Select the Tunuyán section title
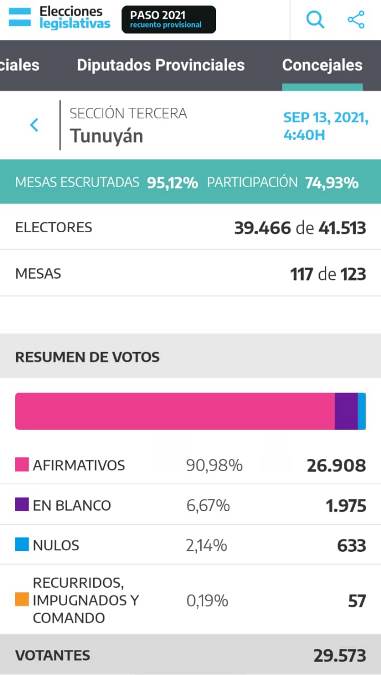 click(x=106, y=136)
